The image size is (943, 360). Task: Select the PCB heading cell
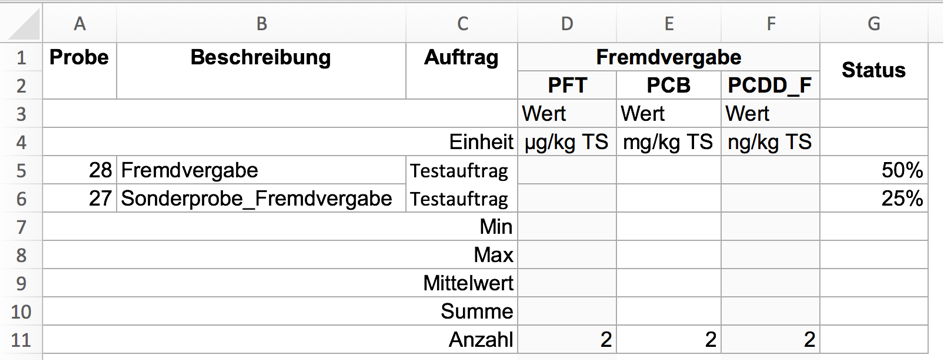tap(669, 86)
